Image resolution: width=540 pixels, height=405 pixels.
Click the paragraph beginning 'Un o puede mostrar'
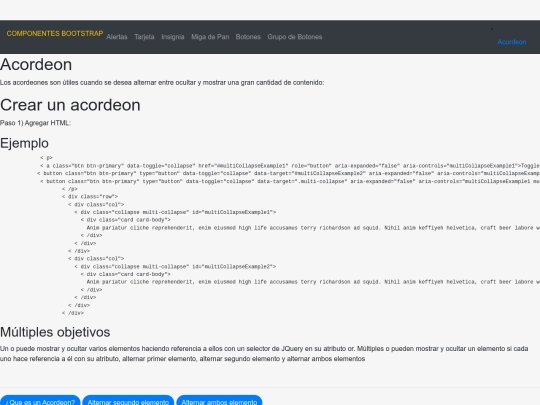point(264,354)
